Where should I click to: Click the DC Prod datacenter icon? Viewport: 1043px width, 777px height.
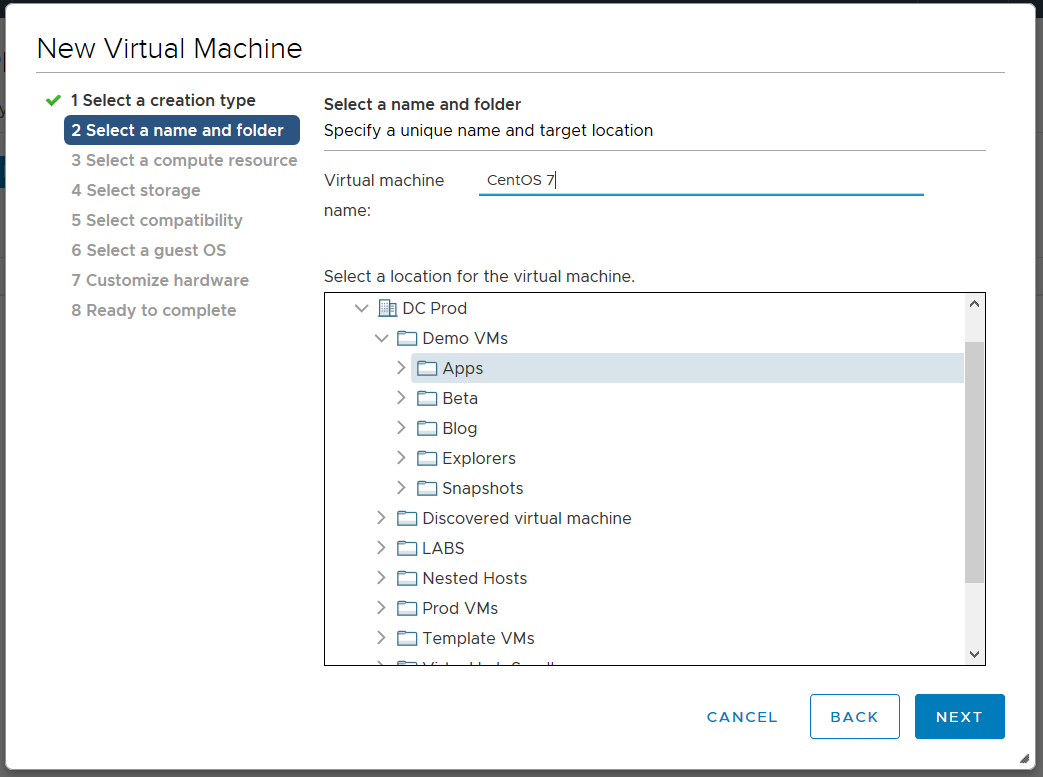click(387, 308)
